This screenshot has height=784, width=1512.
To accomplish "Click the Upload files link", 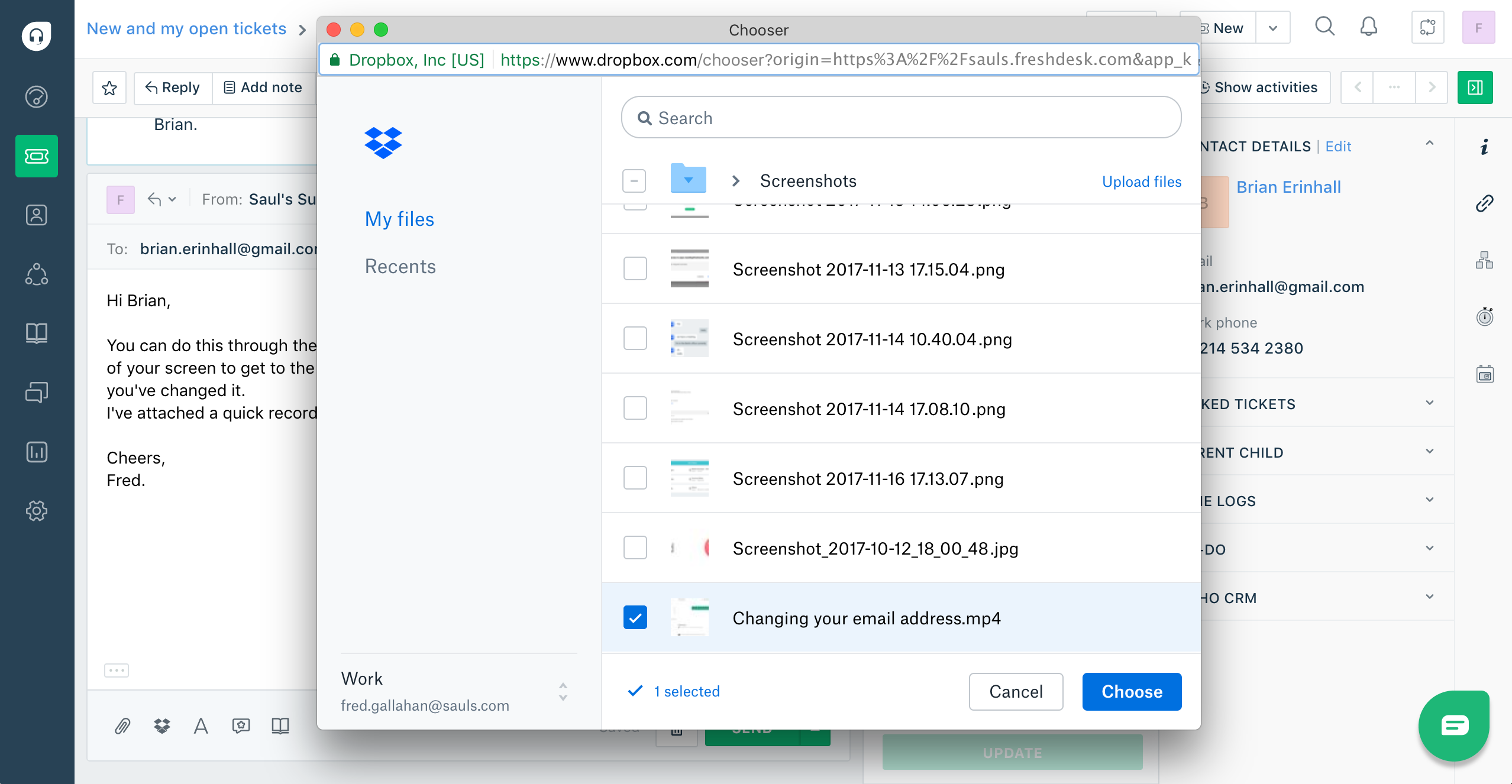I will point(1141,182).
